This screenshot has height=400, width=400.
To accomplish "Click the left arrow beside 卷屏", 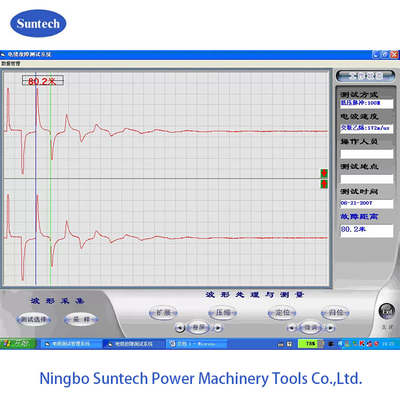I will pyautogui.click(x=180, y=328).
